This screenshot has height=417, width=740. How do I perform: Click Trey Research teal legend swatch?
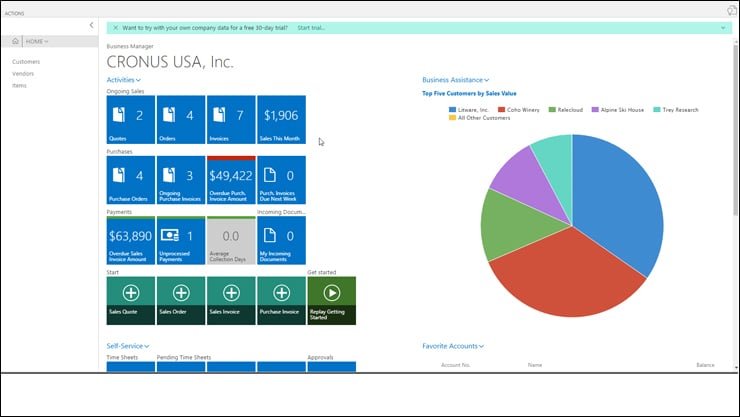pyautogui.click(x=656, y=109)
